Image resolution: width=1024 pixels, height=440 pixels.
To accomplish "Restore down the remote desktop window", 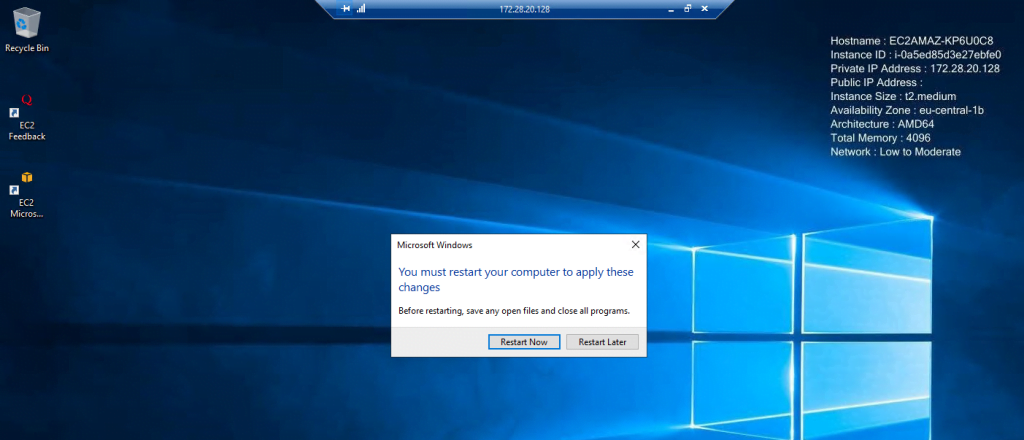I will 687,8.
